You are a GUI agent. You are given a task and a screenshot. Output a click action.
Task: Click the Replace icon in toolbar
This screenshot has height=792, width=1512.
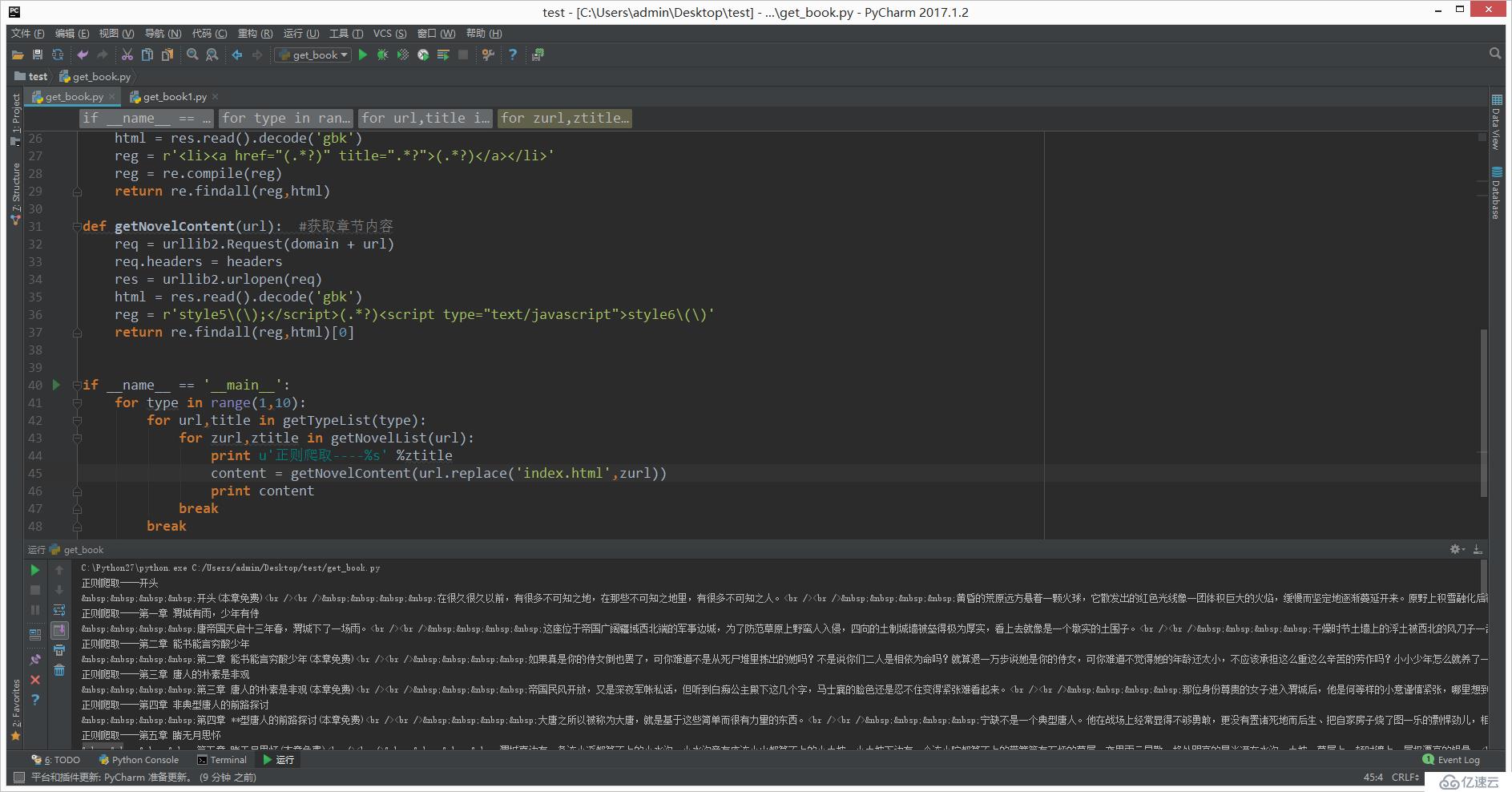click(212, 55)
